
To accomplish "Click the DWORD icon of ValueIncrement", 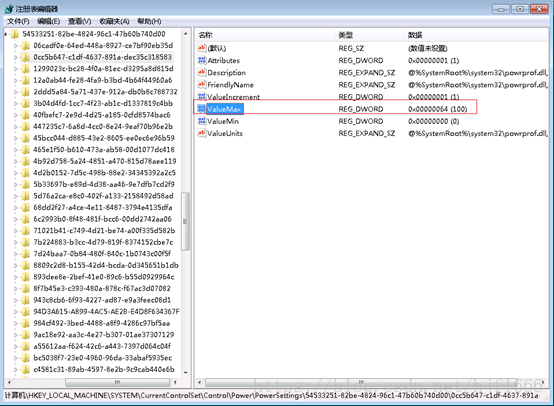I will 202,96.
